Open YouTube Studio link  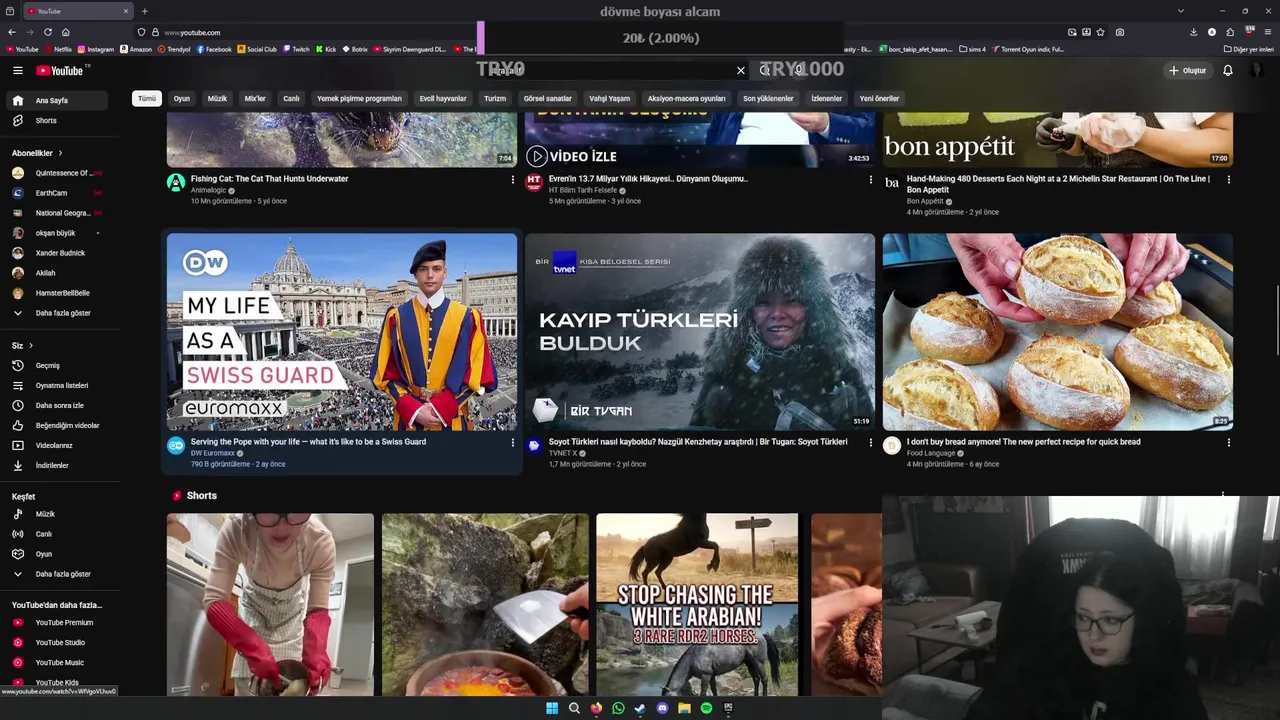60,643
